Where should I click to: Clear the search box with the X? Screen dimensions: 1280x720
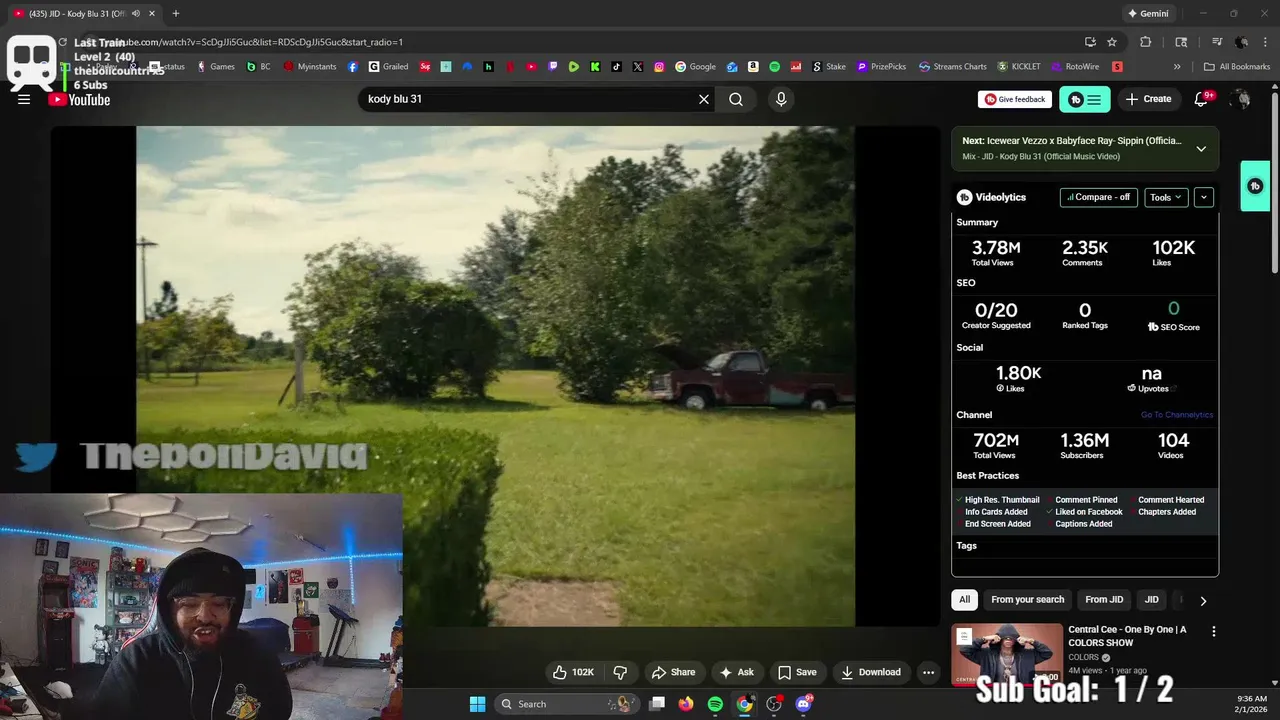point(704,99)
